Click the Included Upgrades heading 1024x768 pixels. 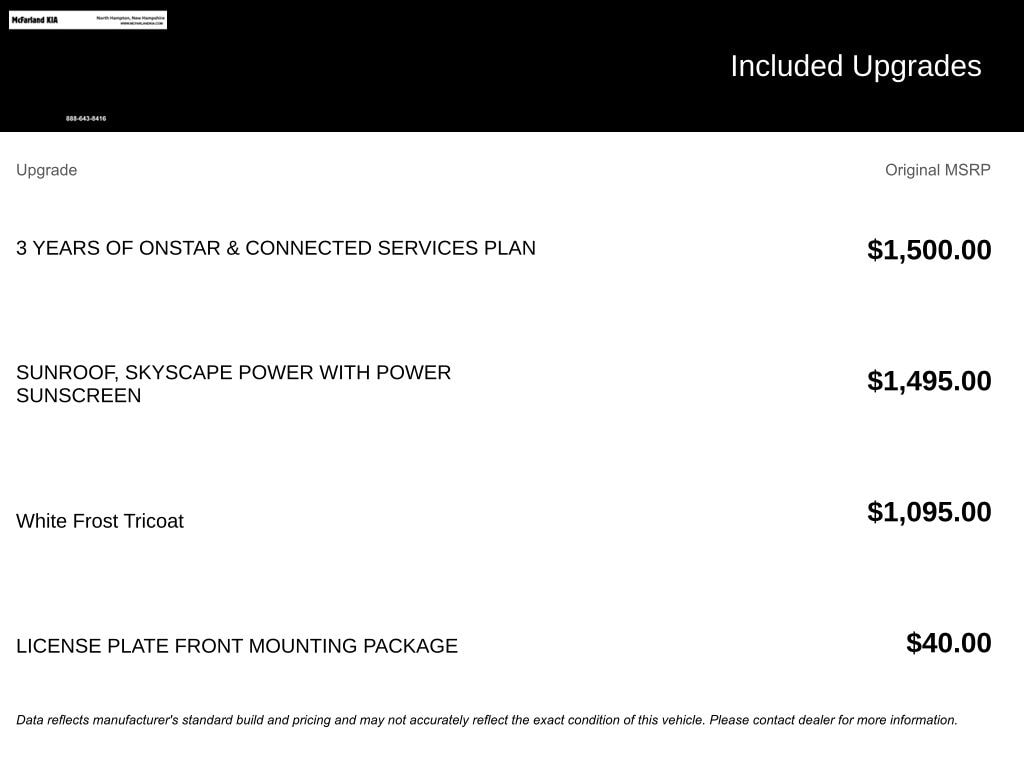point(855,66)
